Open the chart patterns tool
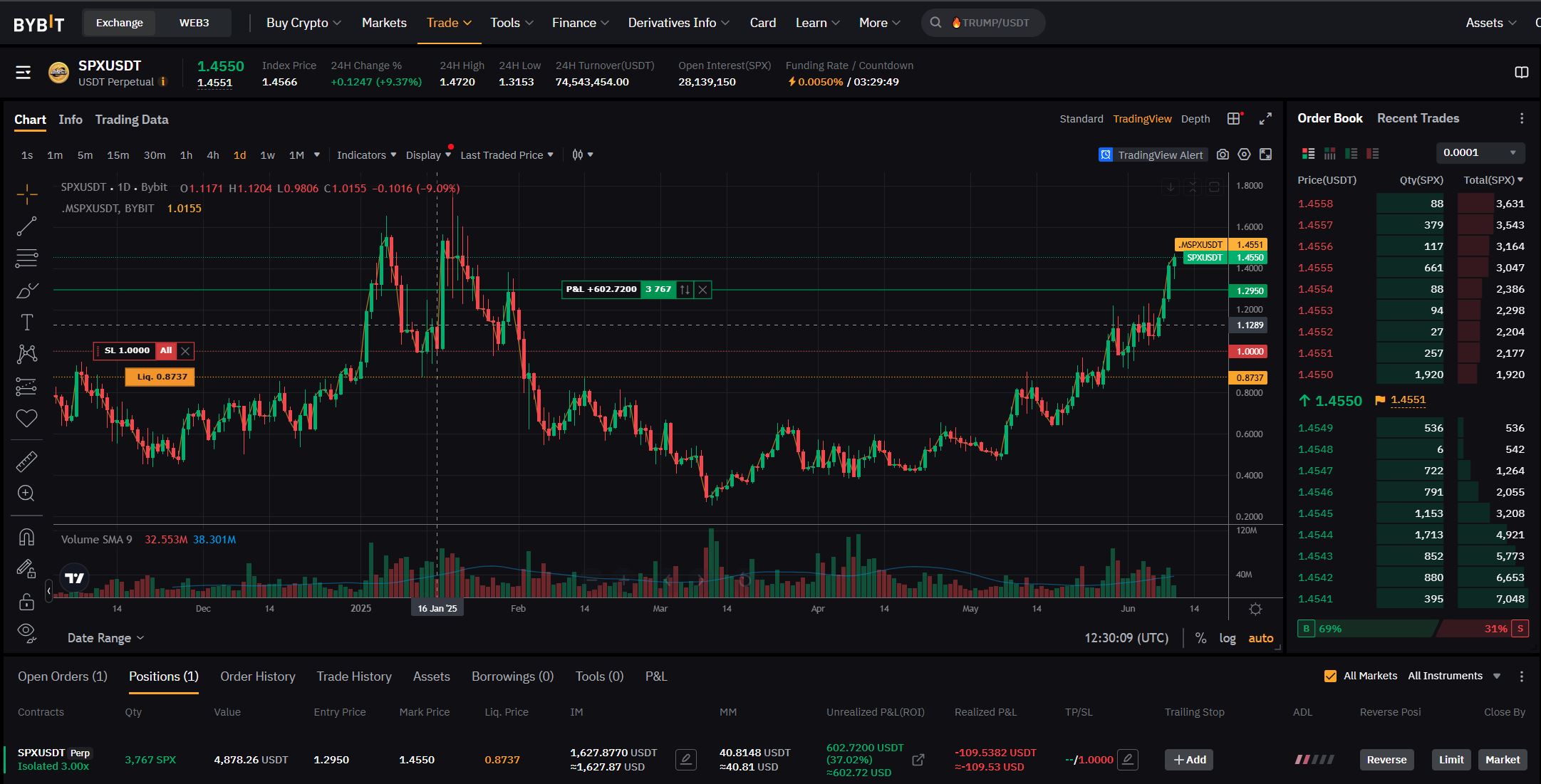The image size is (1541, 784). tap(26, 354)
